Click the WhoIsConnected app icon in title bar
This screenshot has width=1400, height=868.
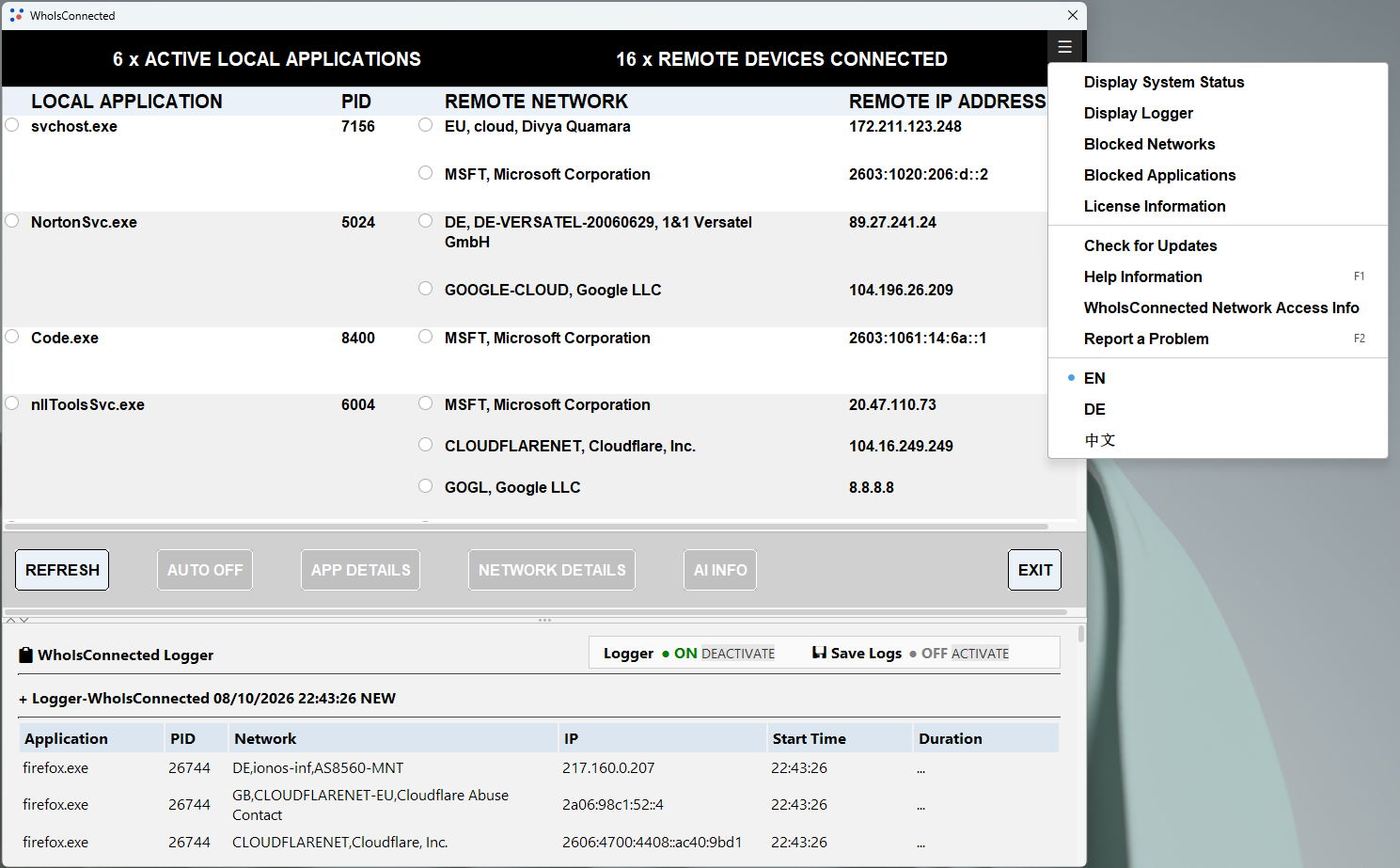16,15
